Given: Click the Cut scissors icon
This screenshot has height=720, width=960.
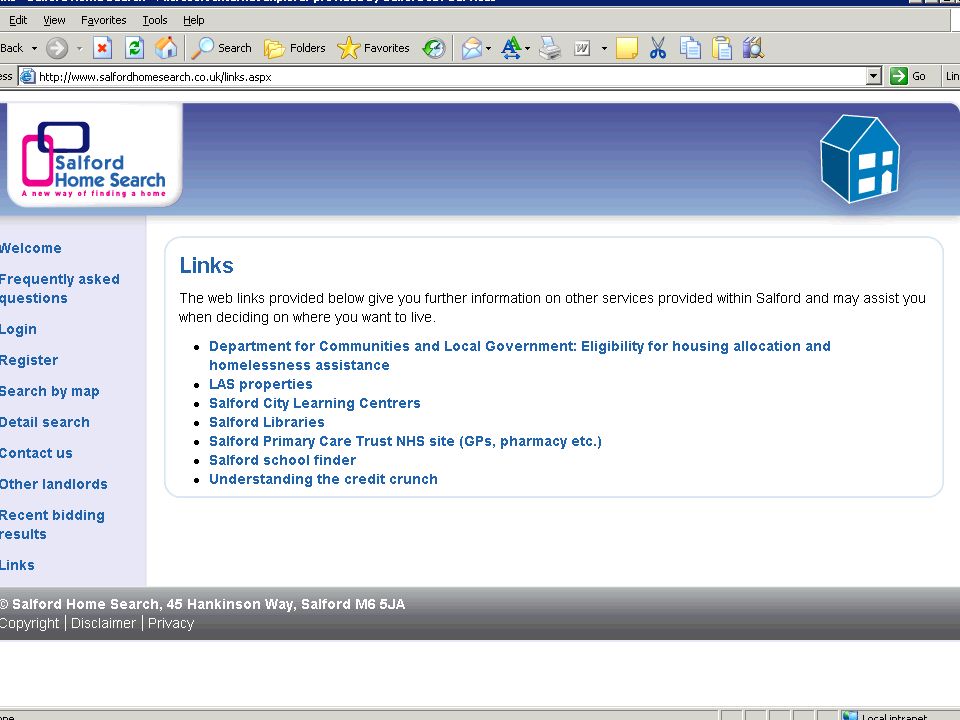Looking at the screenshot, I should [658, 48].
